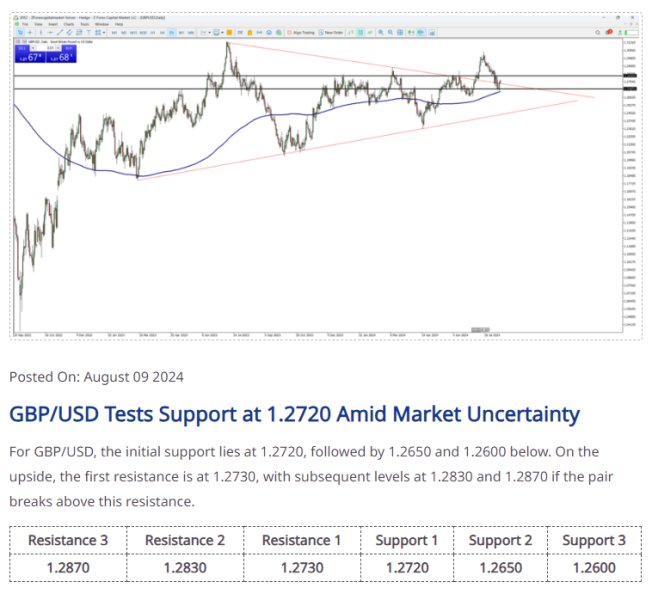This screenshot has width=652, height=600.
Task: Open the search magnifier in terminal toolbar
Action: (598, 32)
